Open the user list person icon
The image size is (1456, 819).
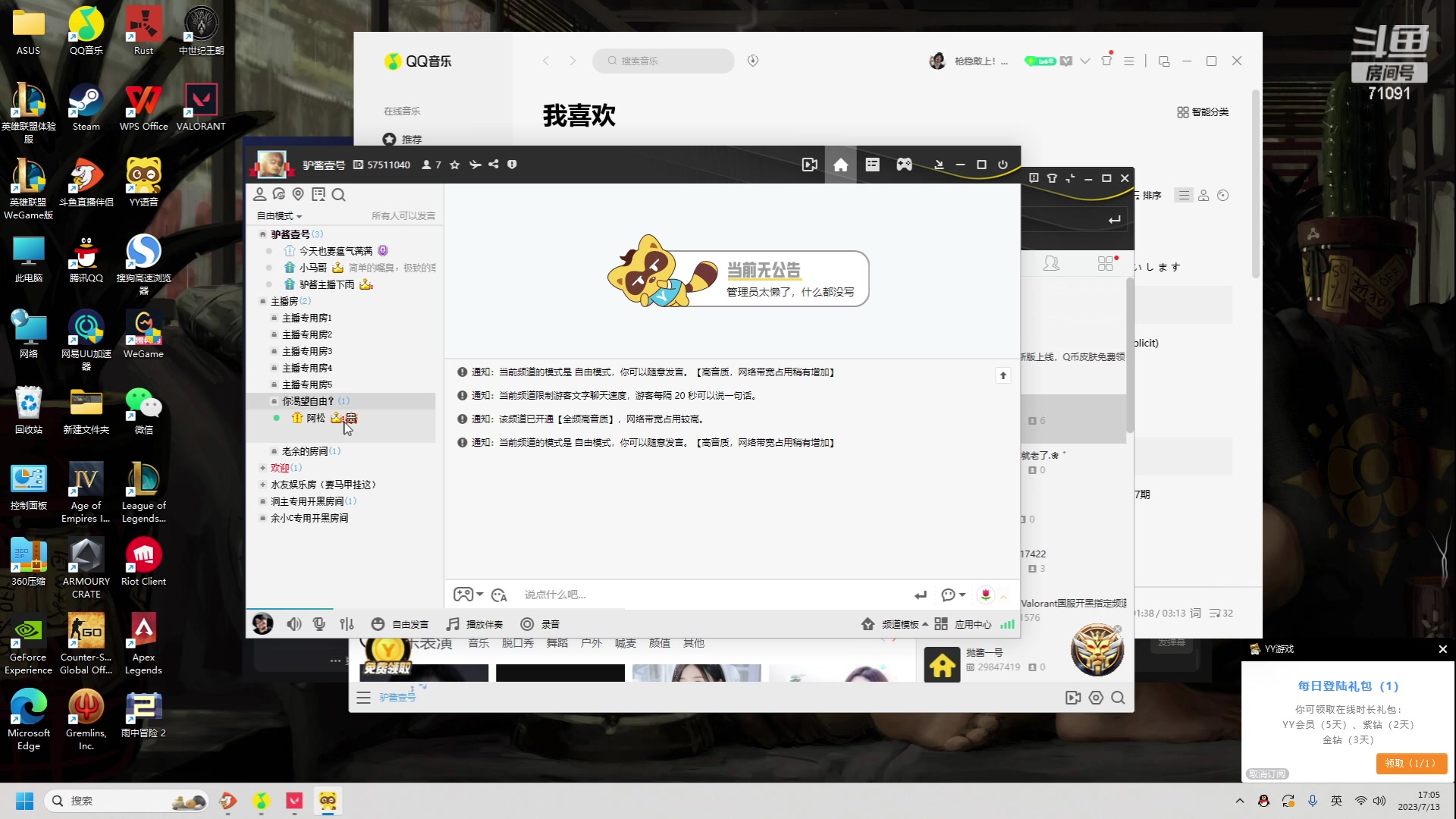click(259, 195)
